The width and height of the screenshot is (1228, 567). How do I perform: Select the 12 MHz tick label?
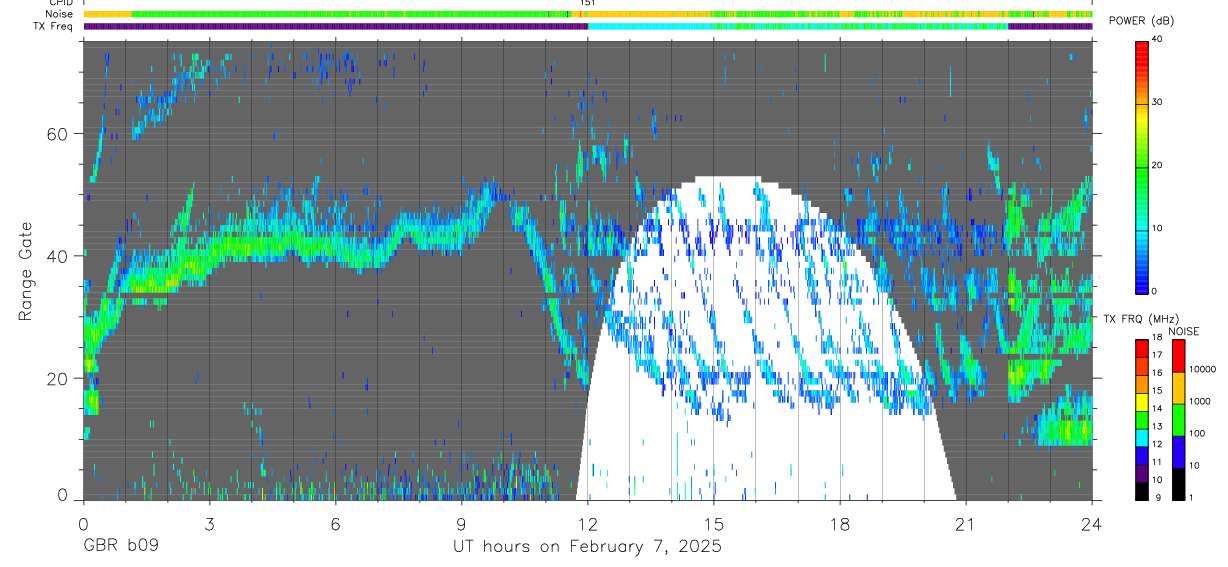1157,444
